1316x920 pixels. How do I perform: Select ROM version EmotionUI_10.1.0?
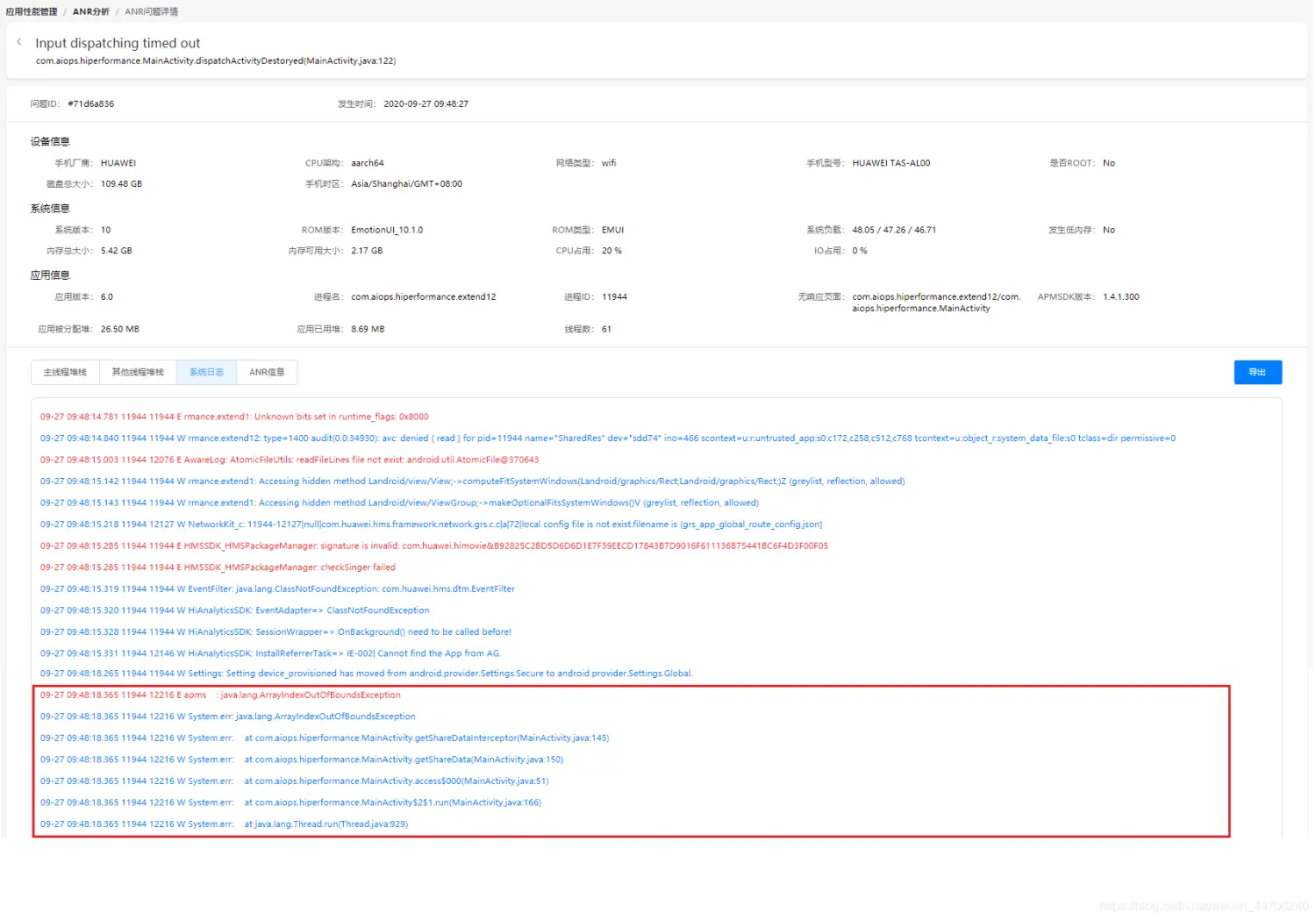(387, 230)
